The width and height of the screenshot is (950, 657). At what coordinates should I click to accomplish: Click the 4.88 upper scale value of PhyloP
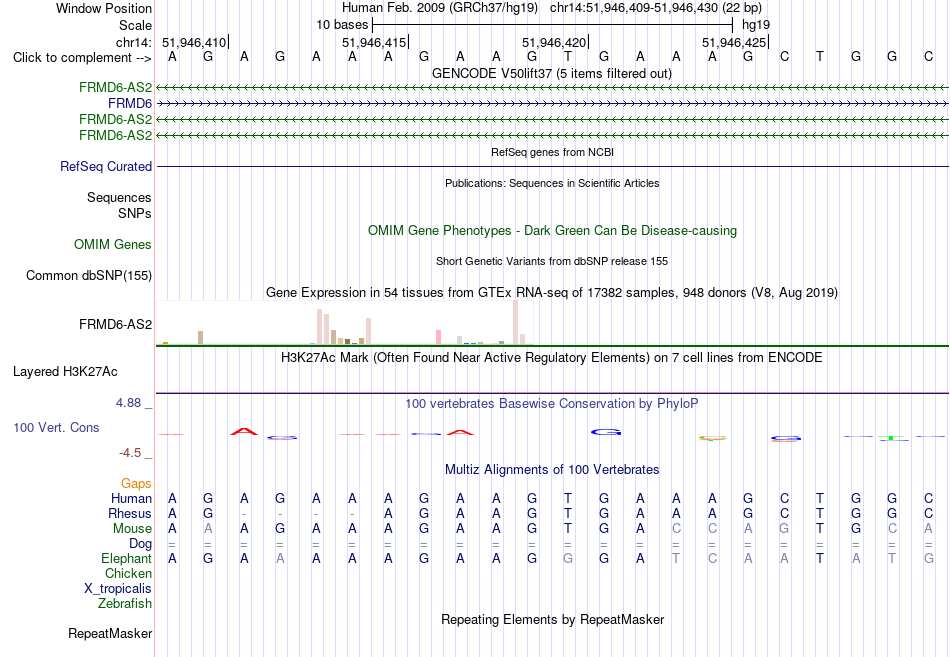pyautogui.click(x=128, y=403)
